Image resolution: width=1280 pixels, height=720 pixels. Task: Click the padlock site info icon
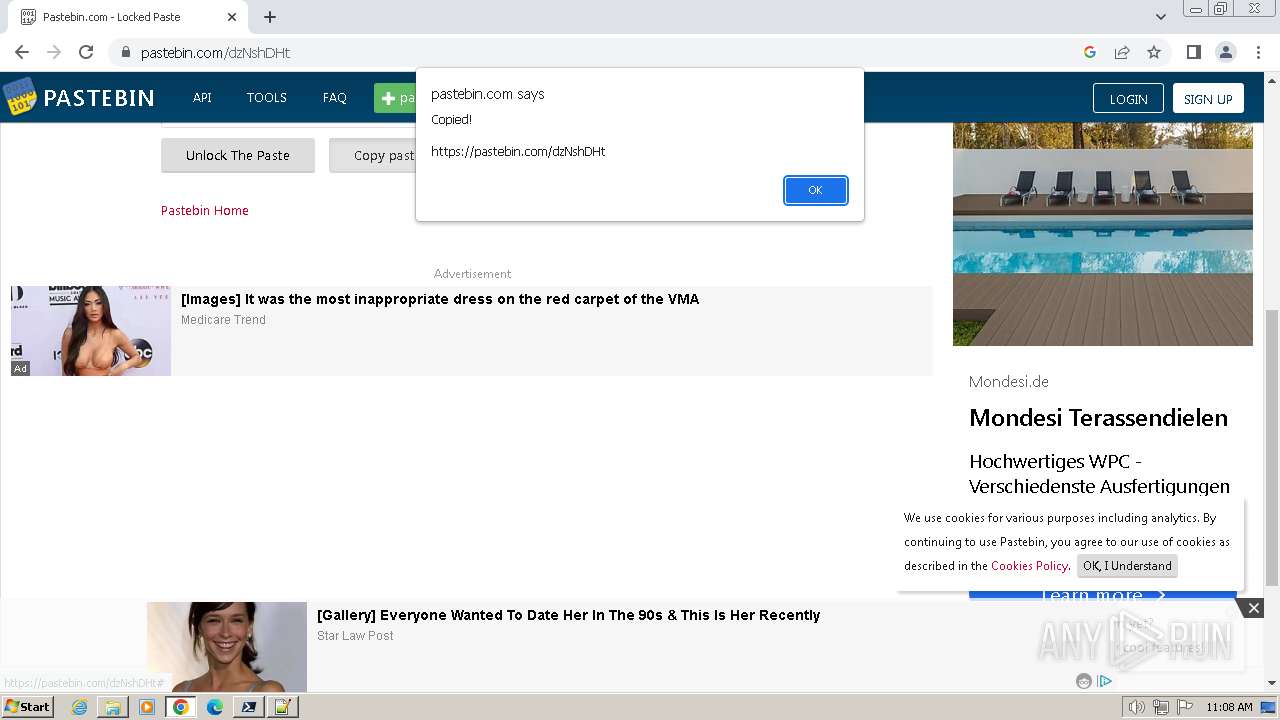coord(125,52)
